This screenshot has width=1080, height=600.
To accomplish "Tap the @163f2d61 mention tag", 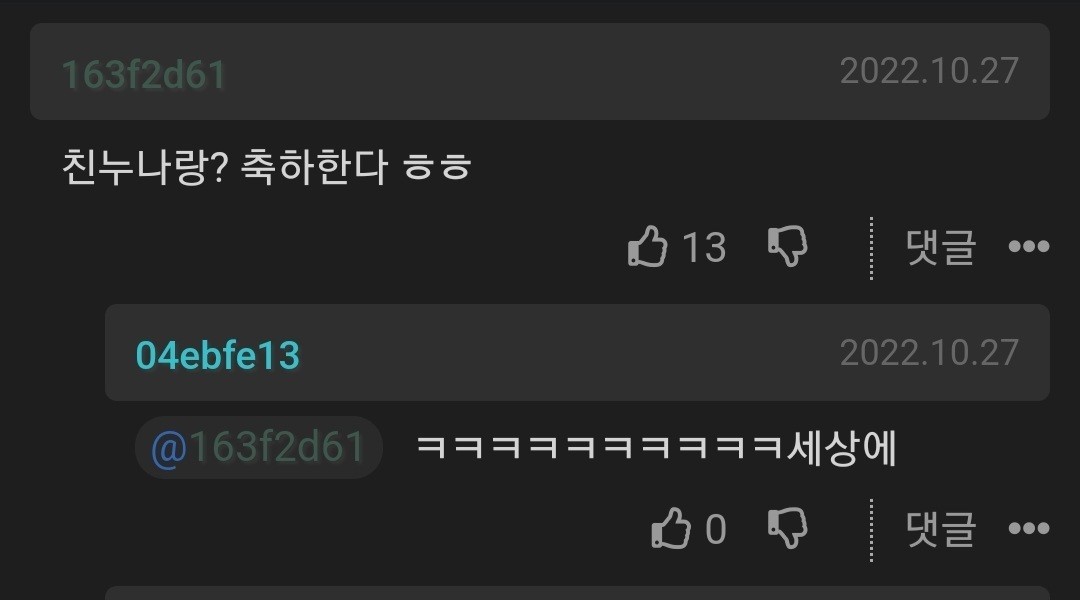I will [x=258, y=447].
